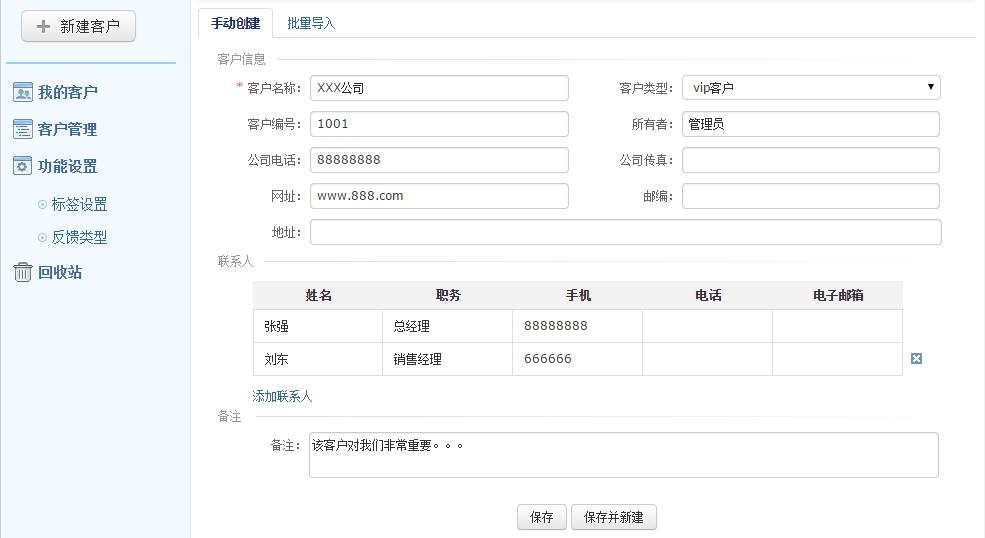Click the 电话 column header
The height and width of the screenshot is (538, 985).
tap(708, 295)
